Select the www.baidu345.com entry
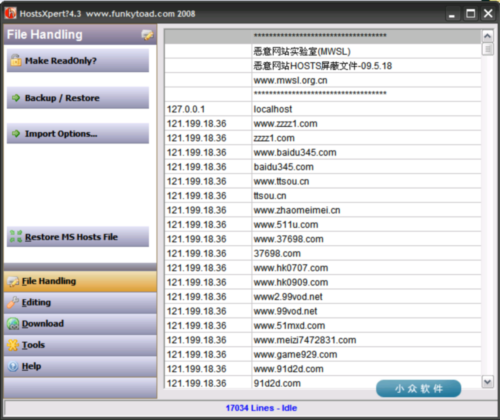 point(366,152)
